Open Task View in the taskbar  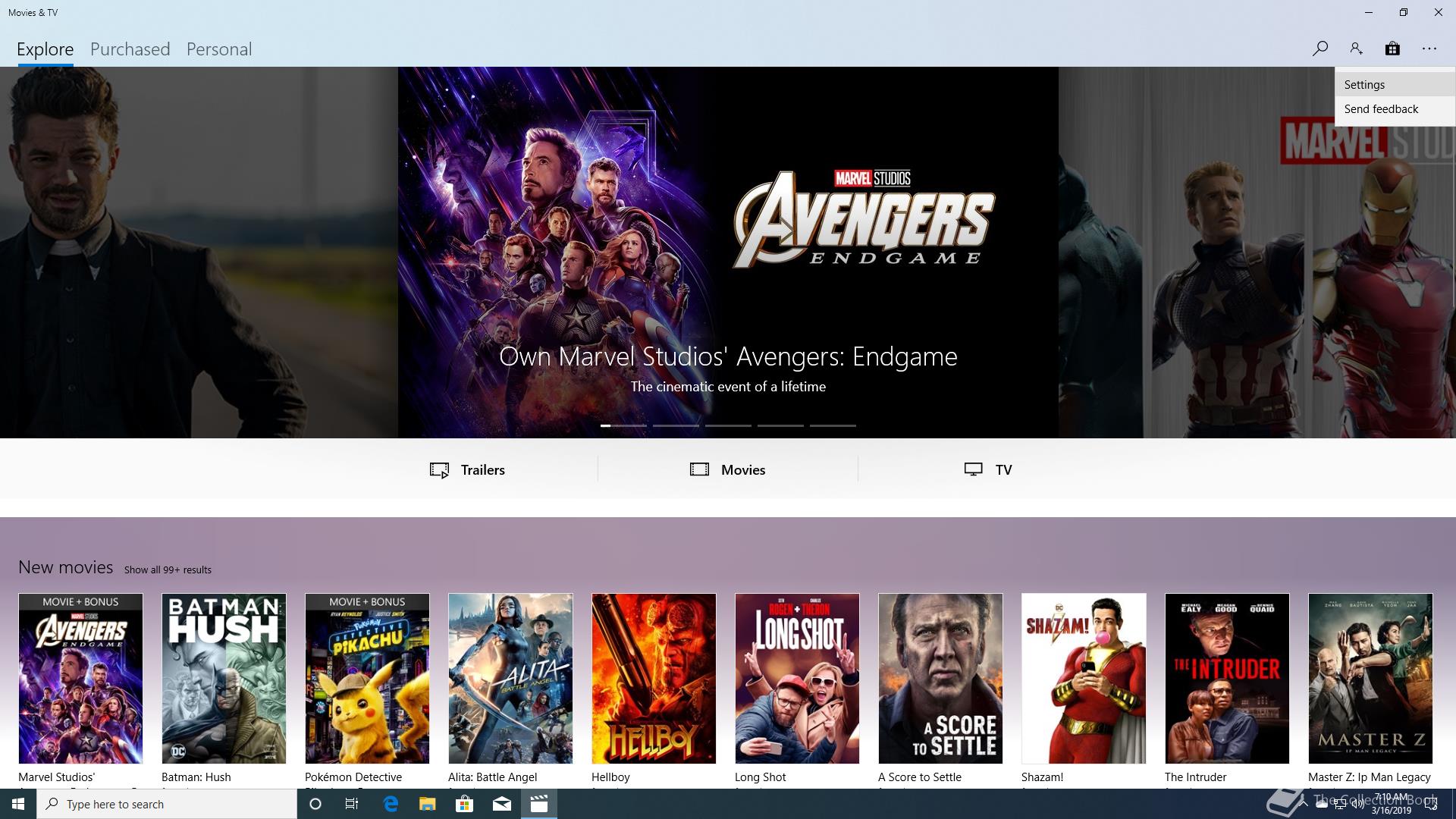pos(352,804)
